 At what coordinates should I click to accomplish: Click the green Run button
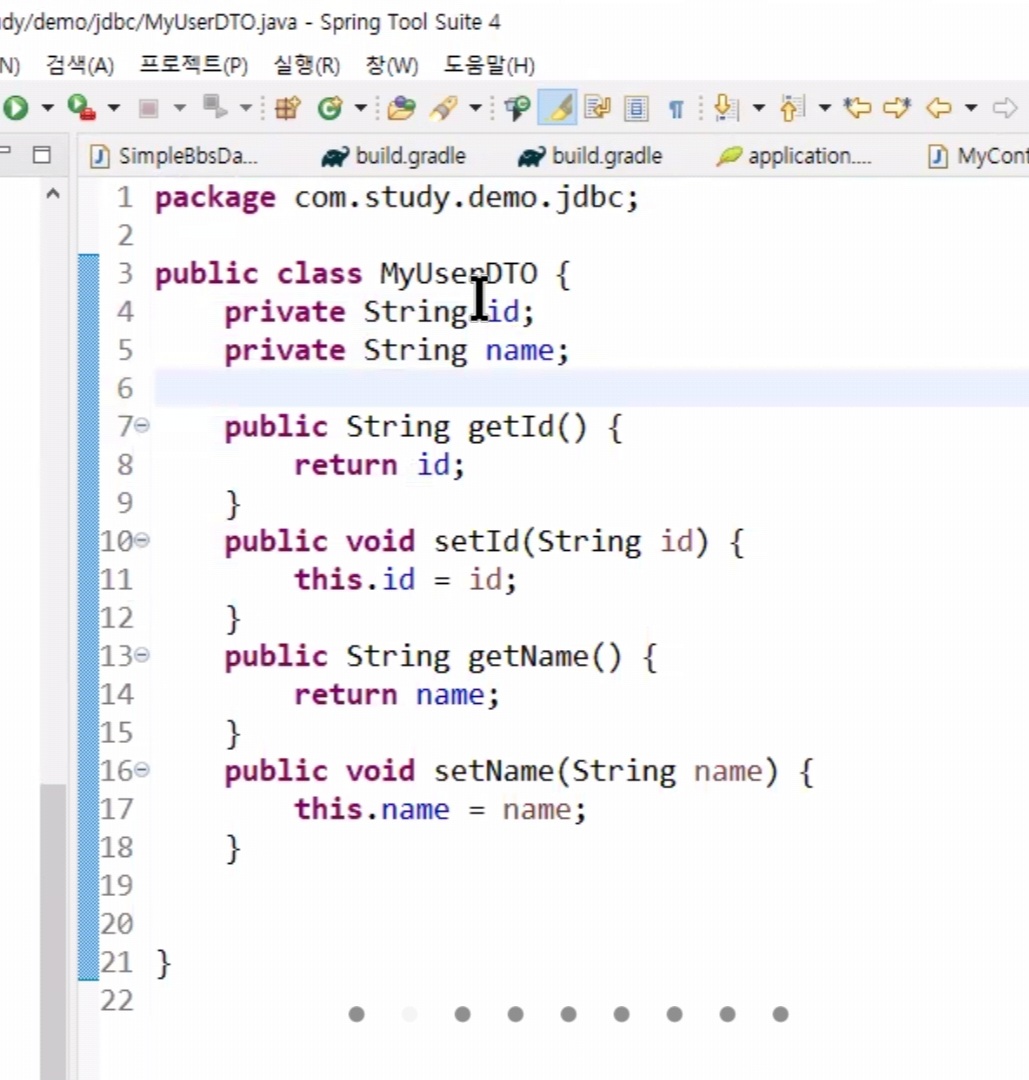(x=16, y=107)
